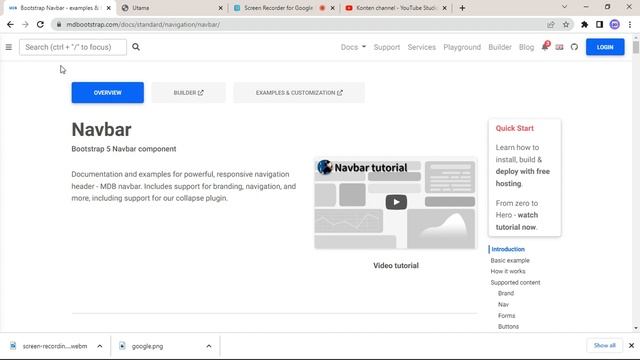640x360 pixels.
Task: Click the search magnifier icon
Action: (136, 47)
